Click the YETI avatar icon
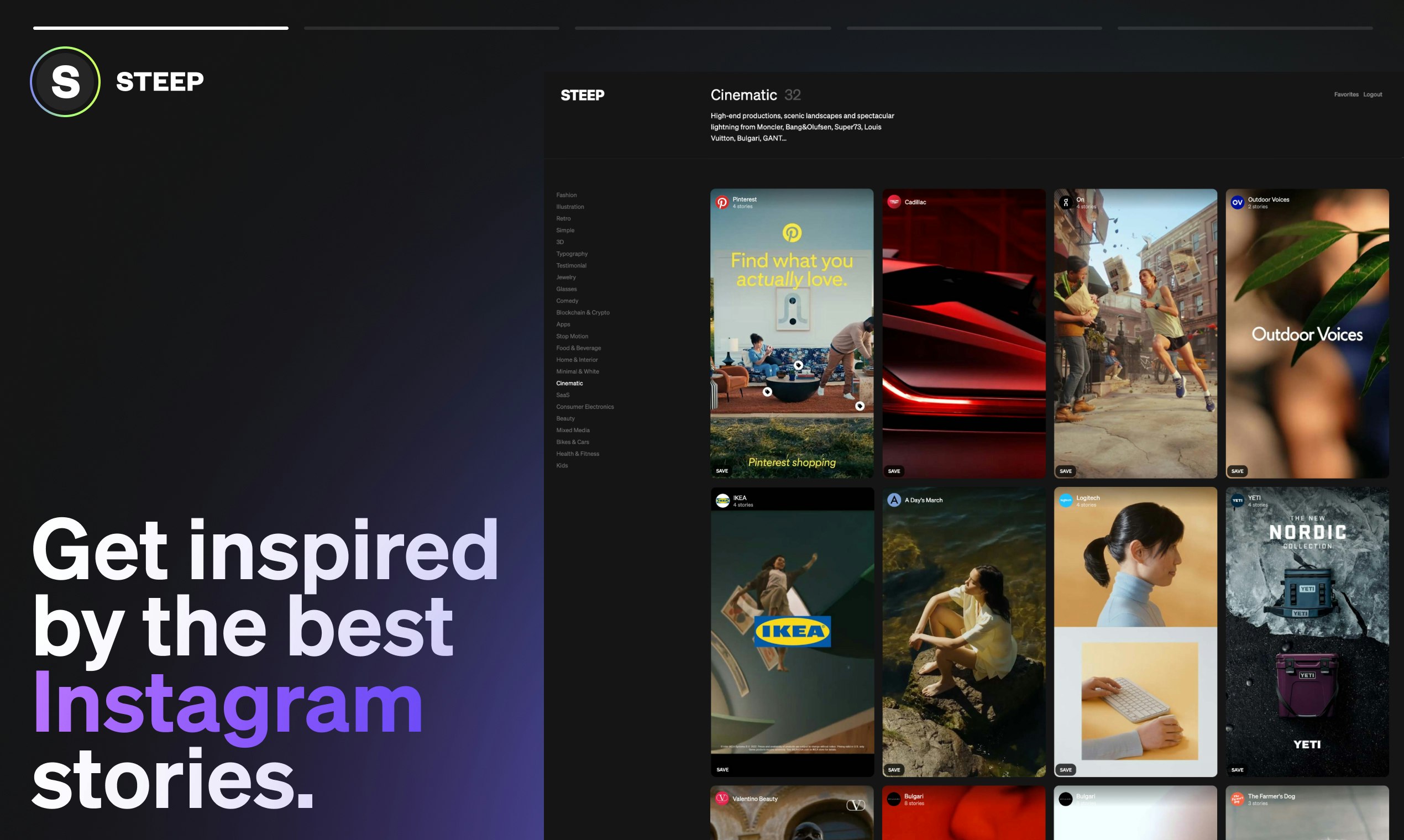This screenshot has height=840, width=1404. pyautogui.click(x=1237, y=500)
